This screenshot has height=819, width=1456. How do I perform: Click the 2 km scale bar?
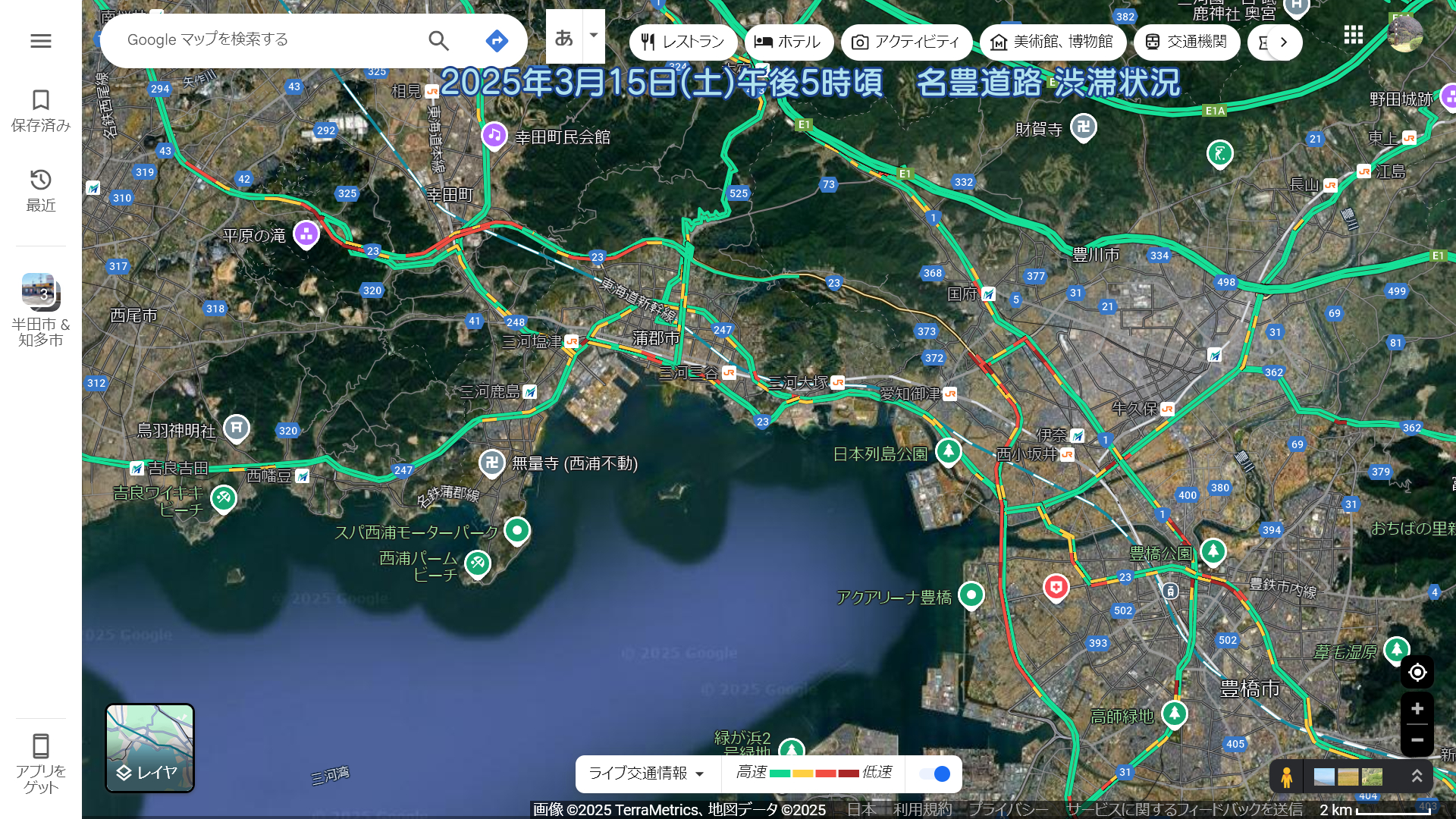[x=1376, y=810]
